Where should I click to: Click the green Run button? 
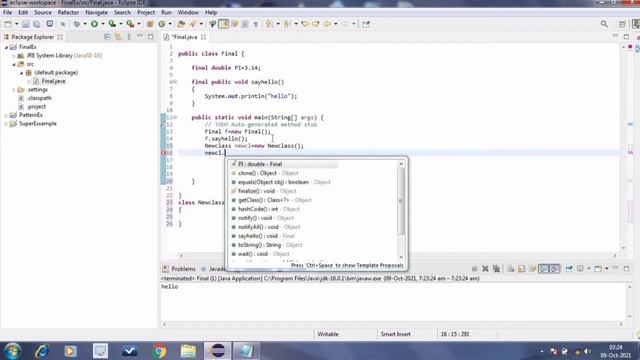[94, 24]
